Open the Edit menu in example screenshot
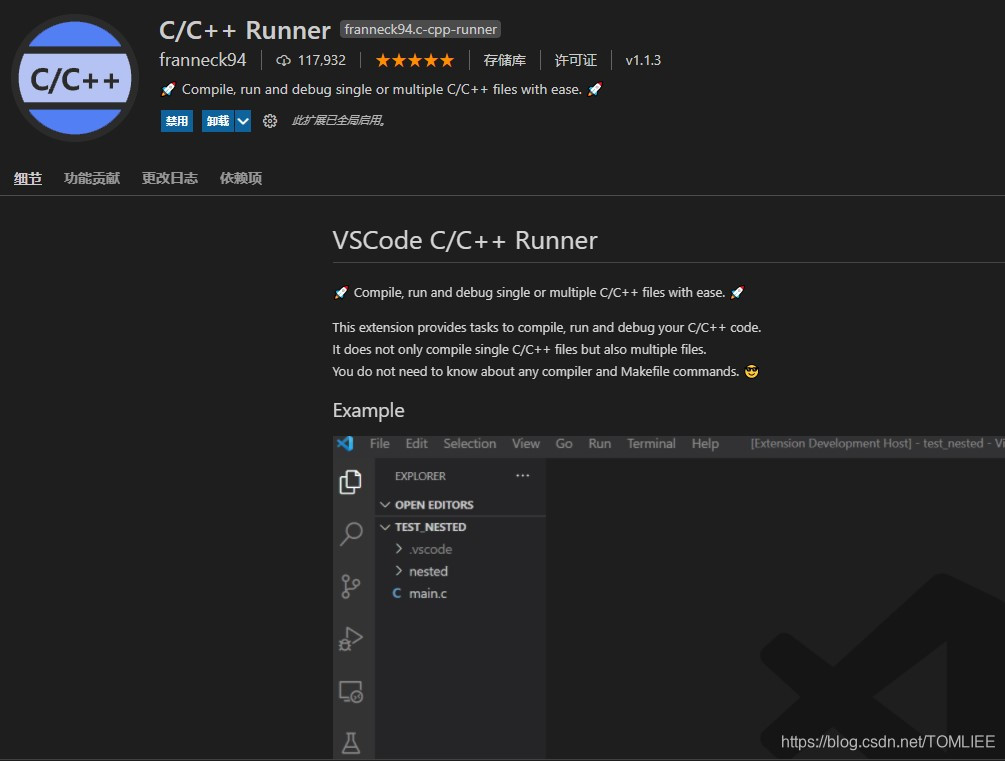 point(417,444)
